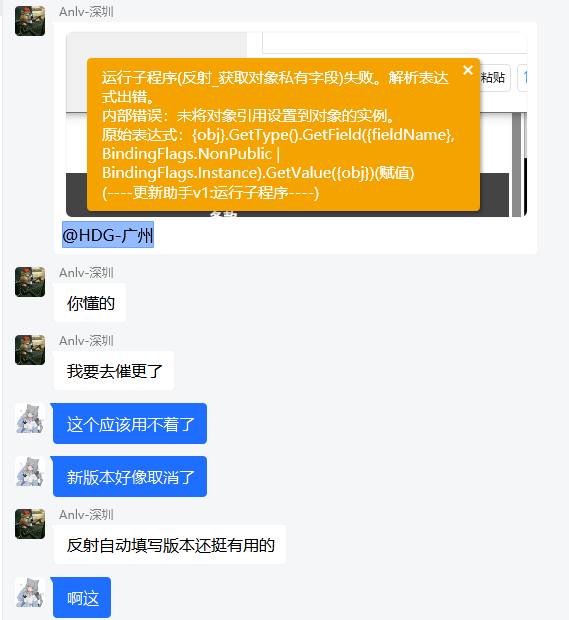Select the blue 这个应该用不着了 bubble
The image size is (569, 620).
130,423
